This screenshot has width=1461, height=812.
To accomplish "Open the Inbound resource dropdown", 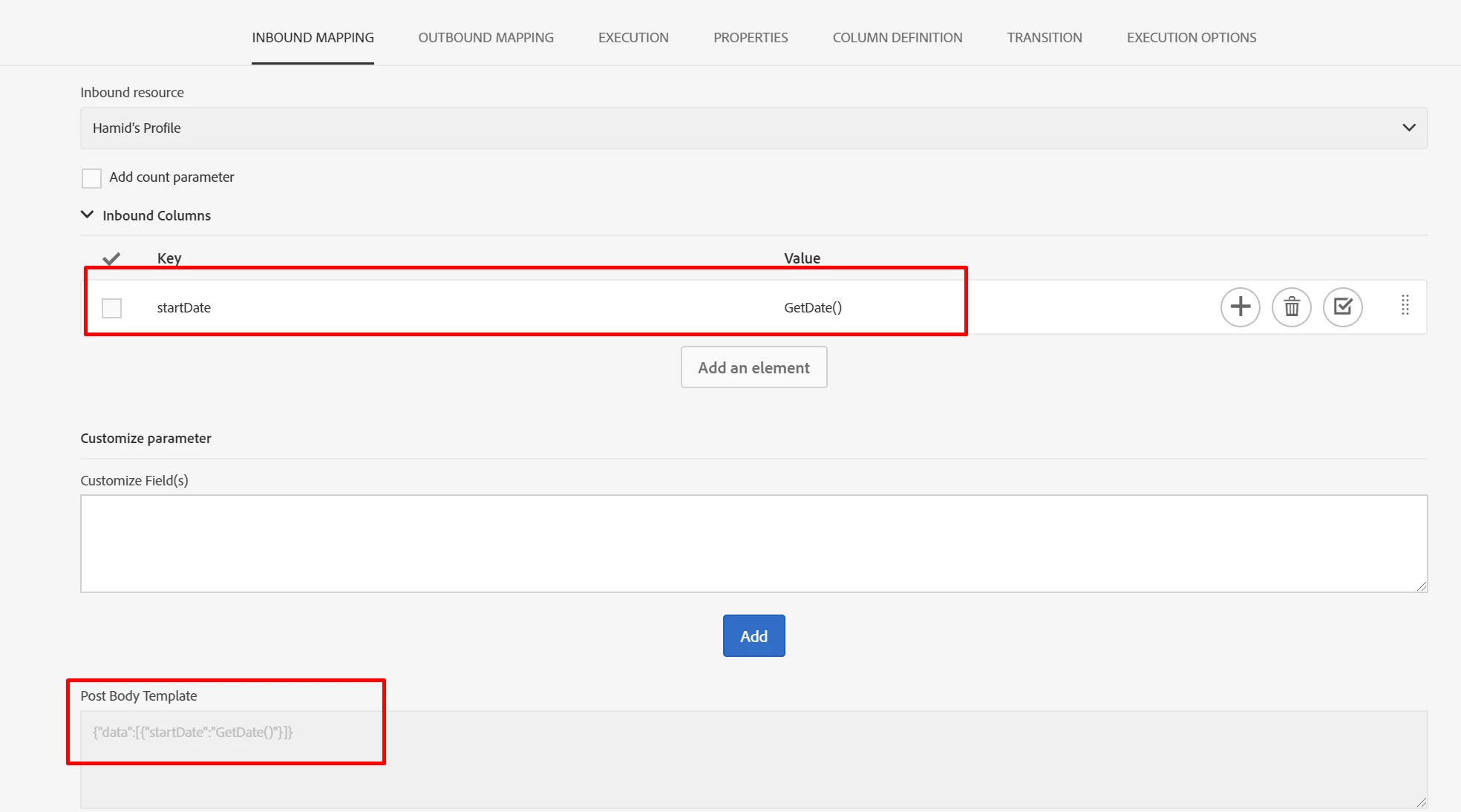I will [x=753, y=128].
